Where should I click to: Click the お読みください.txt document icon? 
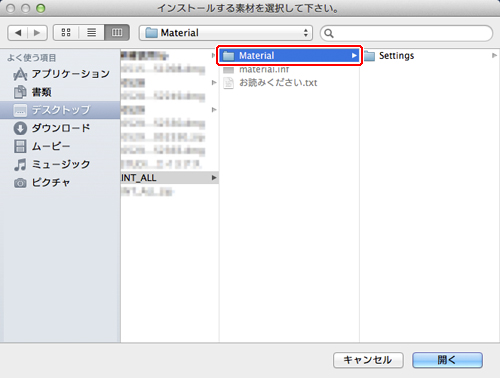point(228,83)
